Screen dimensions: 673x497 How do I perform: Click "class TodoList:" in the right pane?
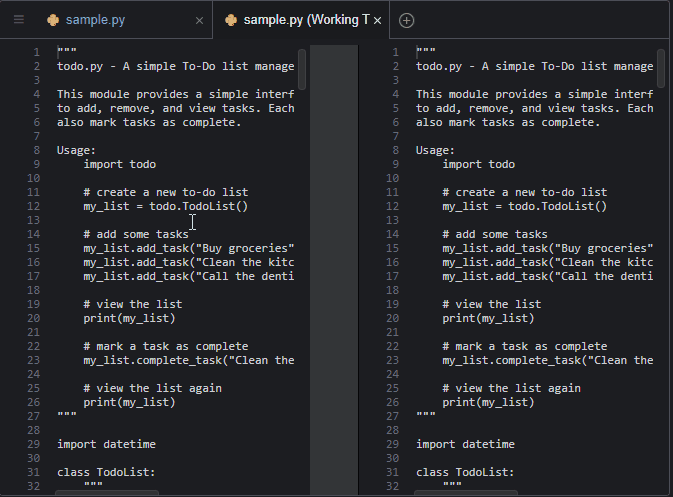point(465,472)
